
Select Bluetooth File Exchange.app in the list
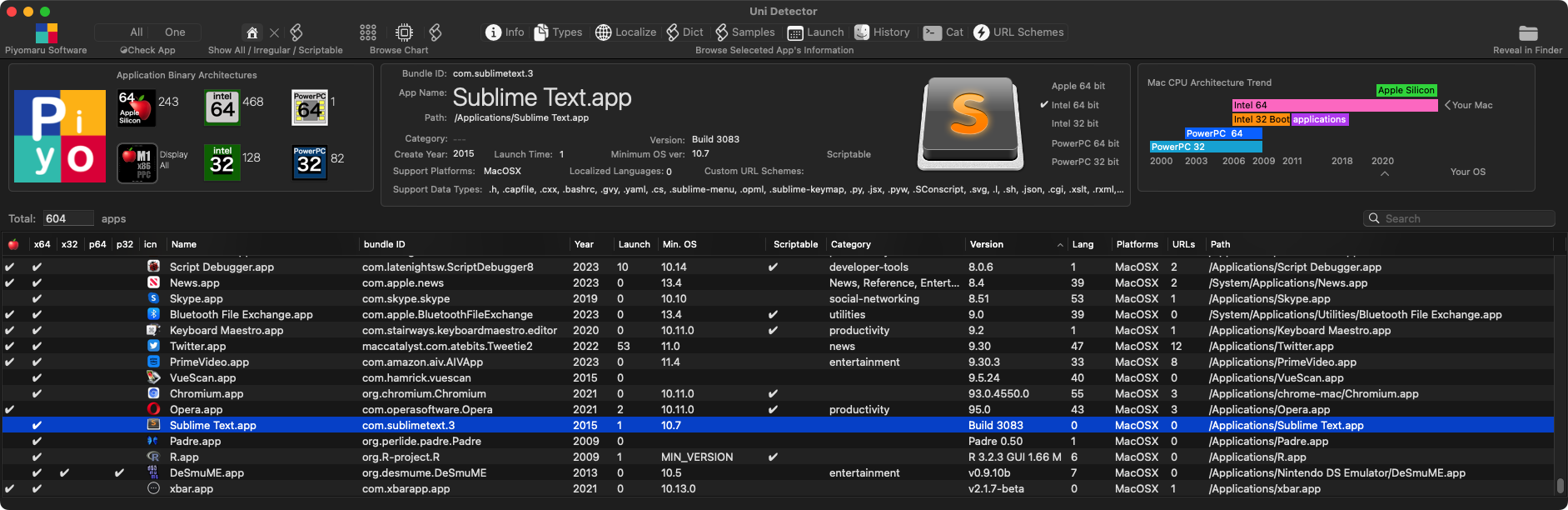241,315
